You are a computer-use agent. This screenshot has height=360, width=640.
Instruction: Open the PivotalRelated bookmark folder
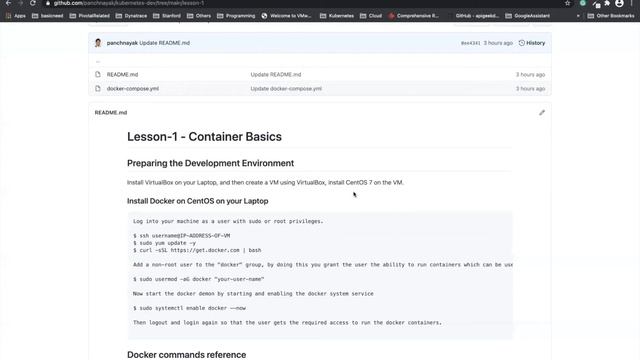[x=89, y=16]
